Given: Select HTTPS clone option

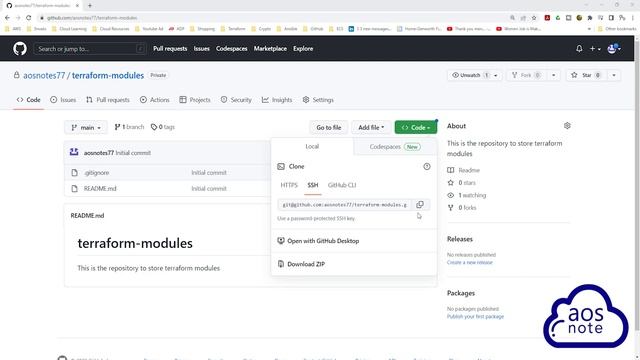Looking at the screenshot, I should 289,185.
